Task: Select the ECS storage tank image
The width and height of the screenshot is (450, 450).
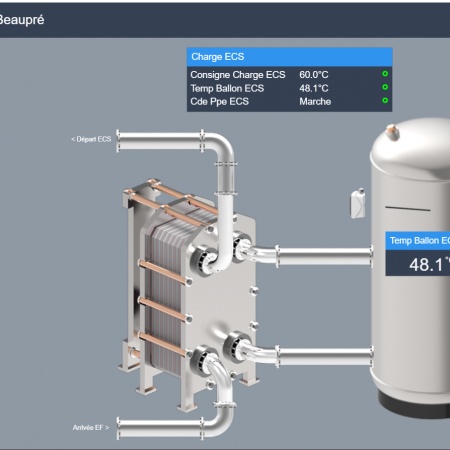Action: pos(410,268)
